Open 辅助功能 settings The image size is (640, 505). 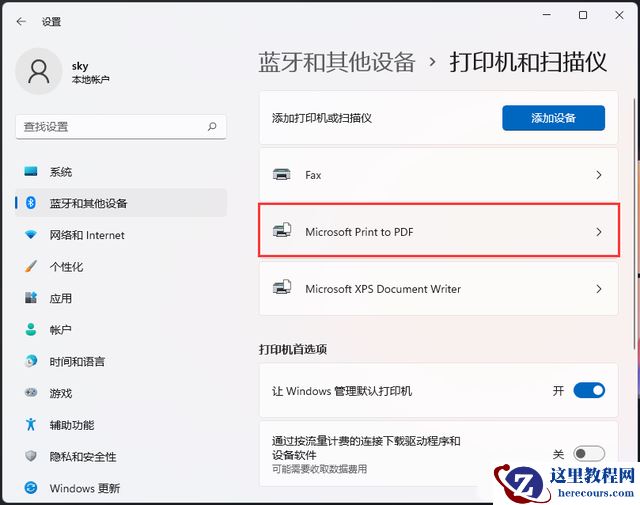[121, 425]
